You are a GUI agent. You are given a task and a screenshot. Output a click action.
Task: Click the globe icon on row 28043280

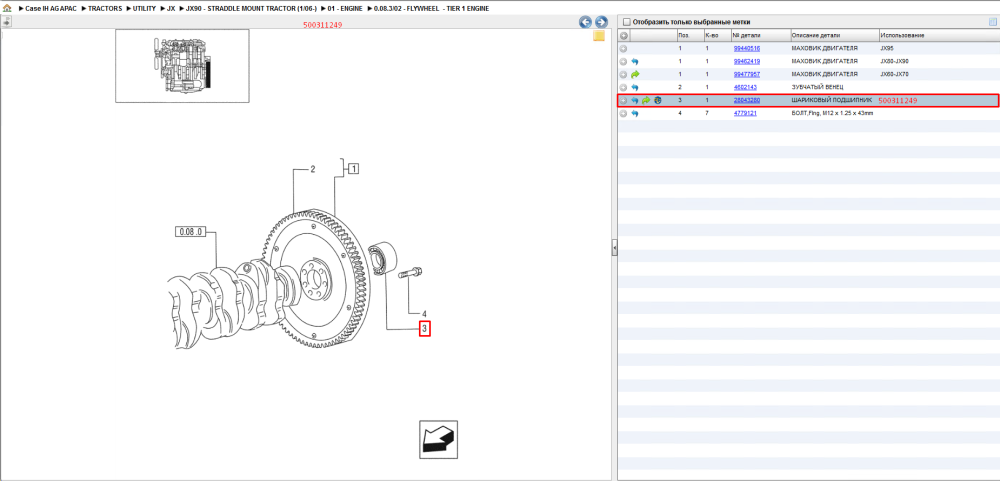658,101
